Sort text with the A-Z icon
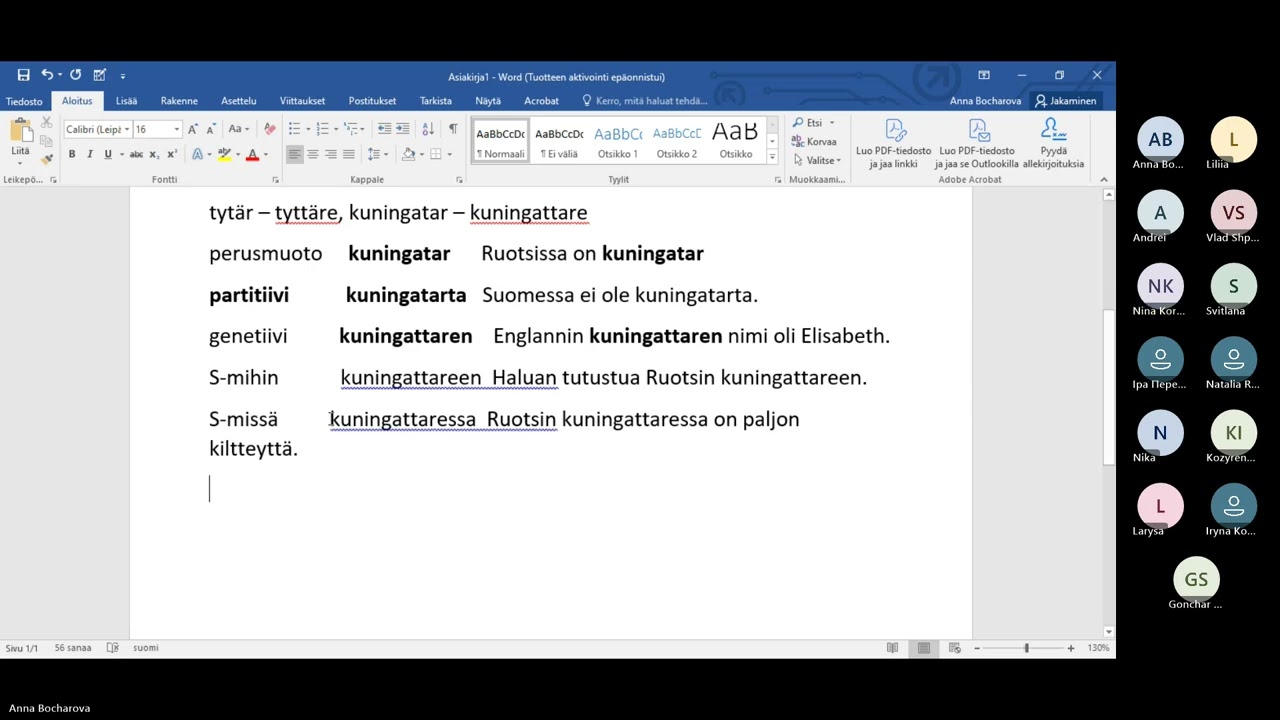 (x=428, y=129)
